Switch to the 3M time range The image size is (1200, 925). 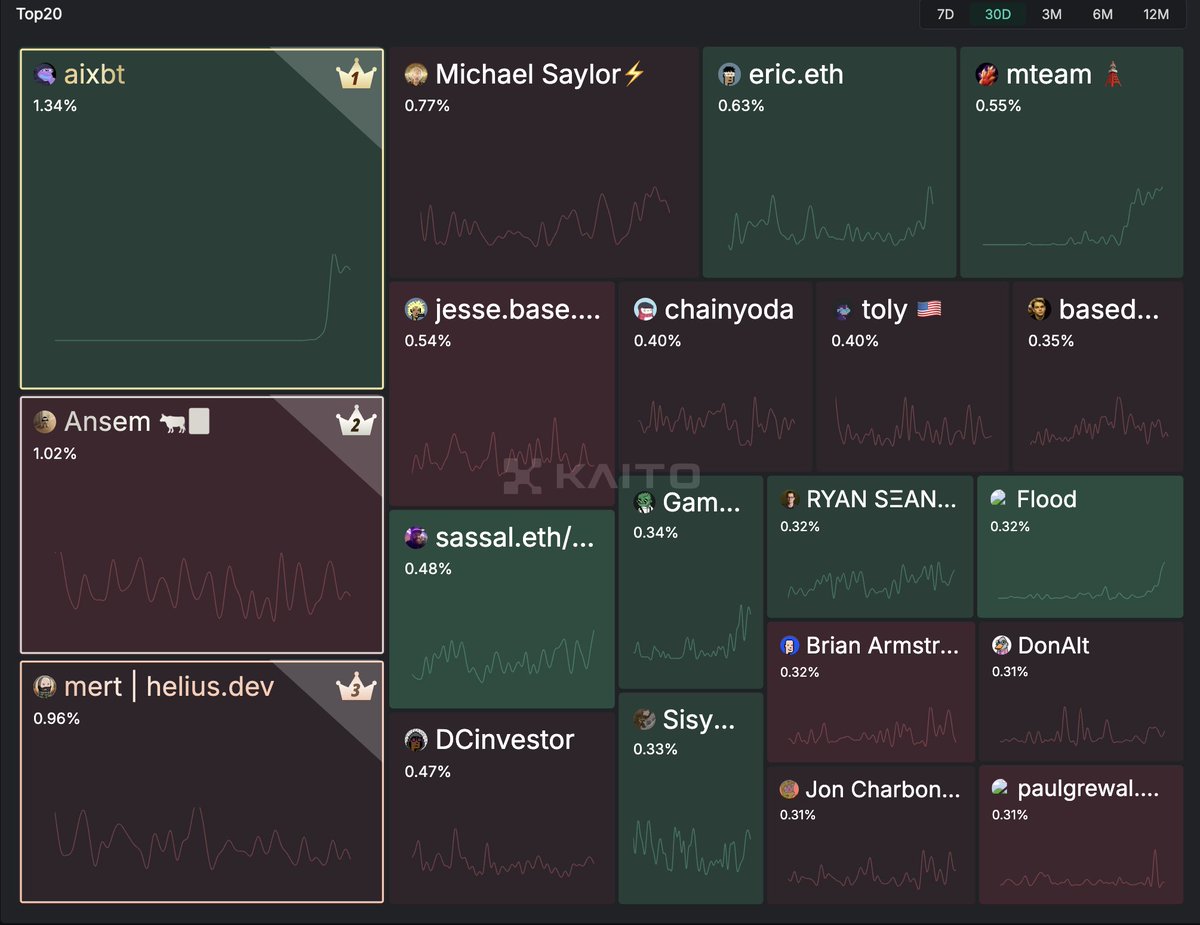(x=1051, y=14)
